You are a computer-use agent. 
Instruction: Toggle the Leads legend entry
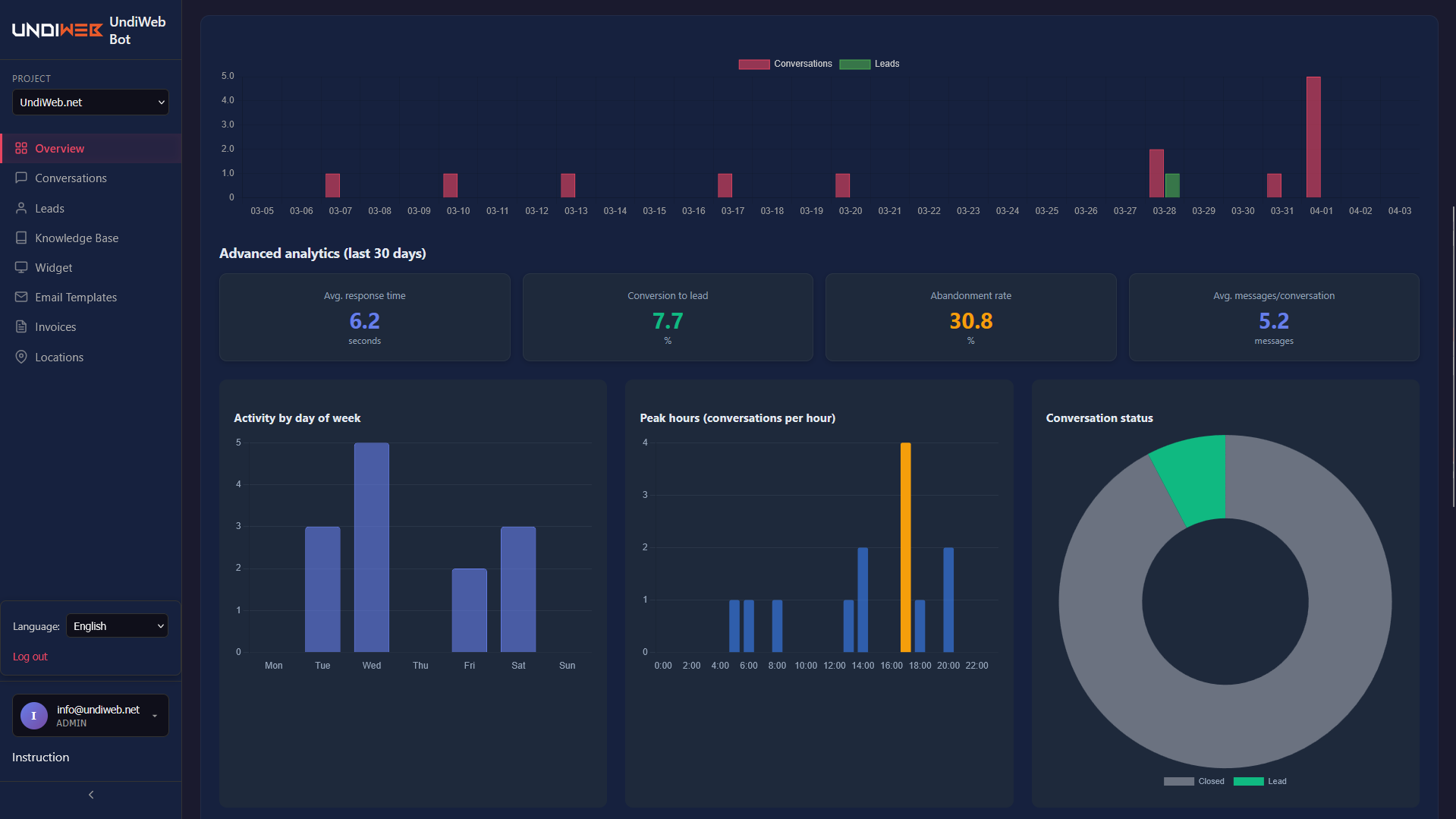pos(870,64)
